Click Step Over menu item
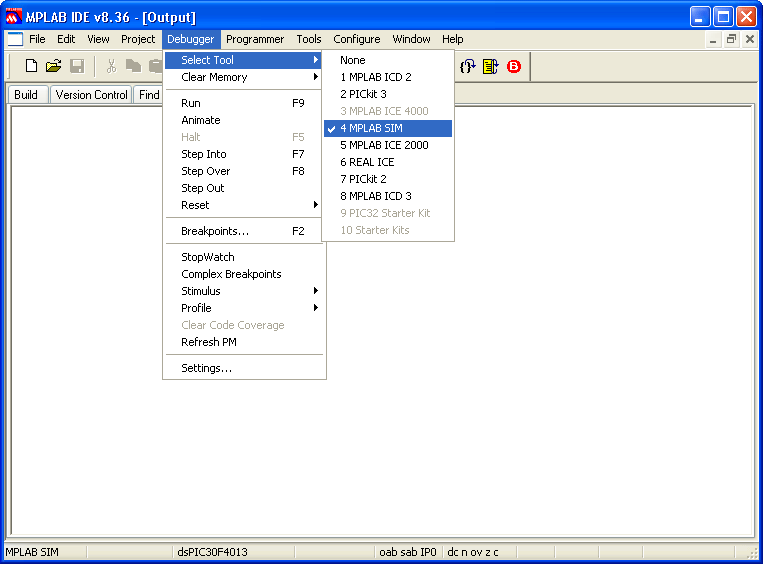Screen dimensions: 763x564 point(243,171)
